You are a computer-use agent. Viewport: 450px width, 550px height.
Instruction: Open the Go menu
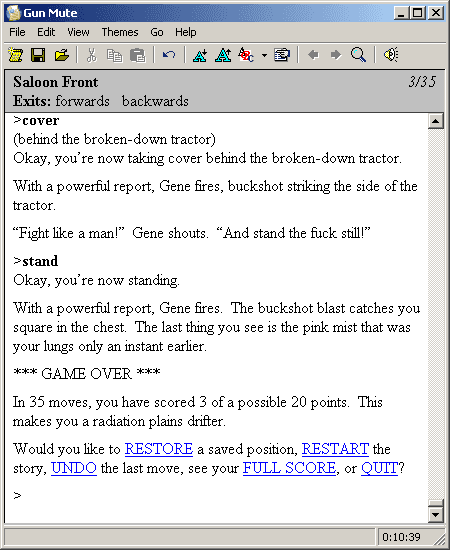[157, 32]
